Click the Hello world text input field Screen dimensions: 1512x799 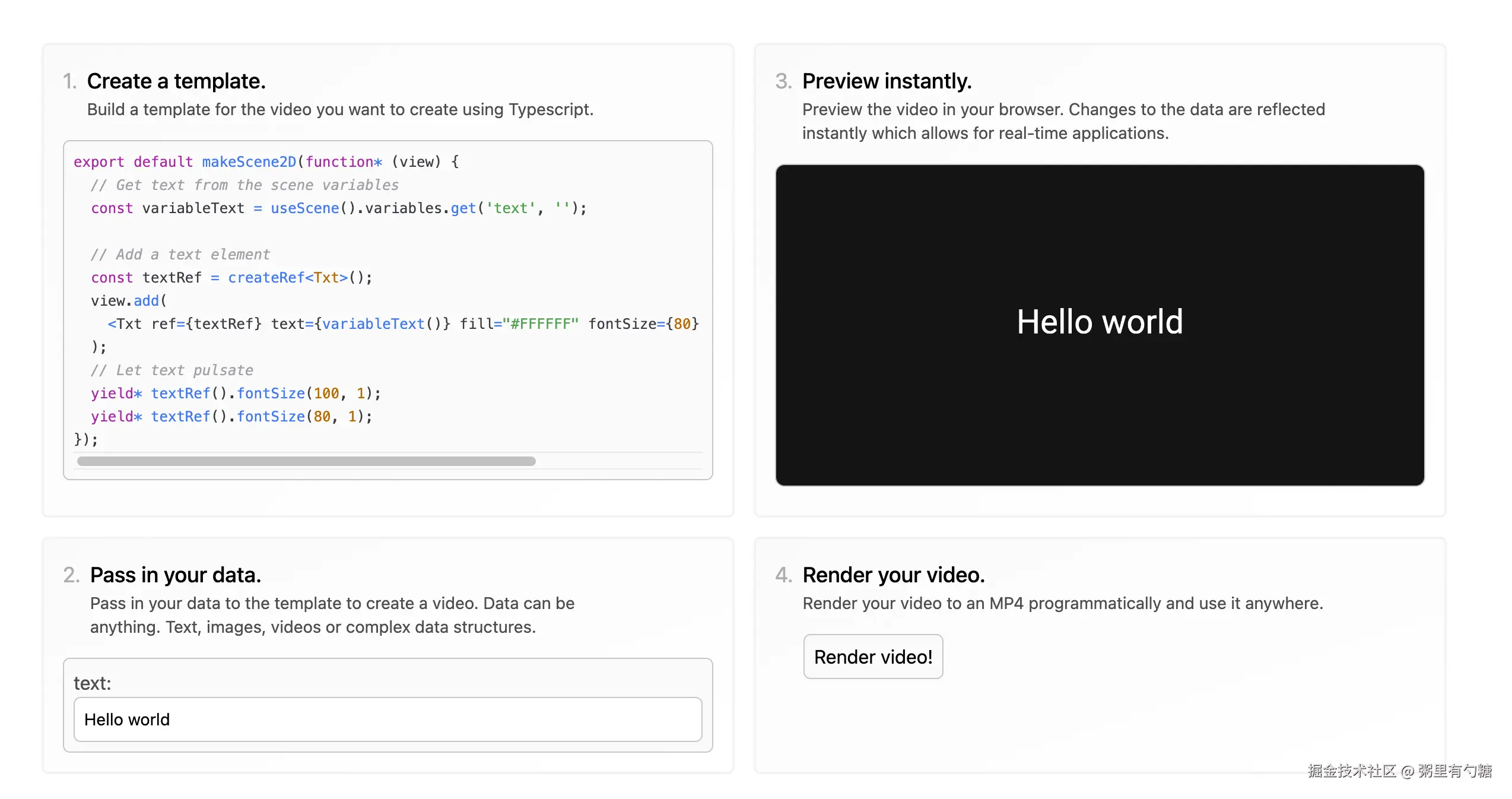pos(387,719)
